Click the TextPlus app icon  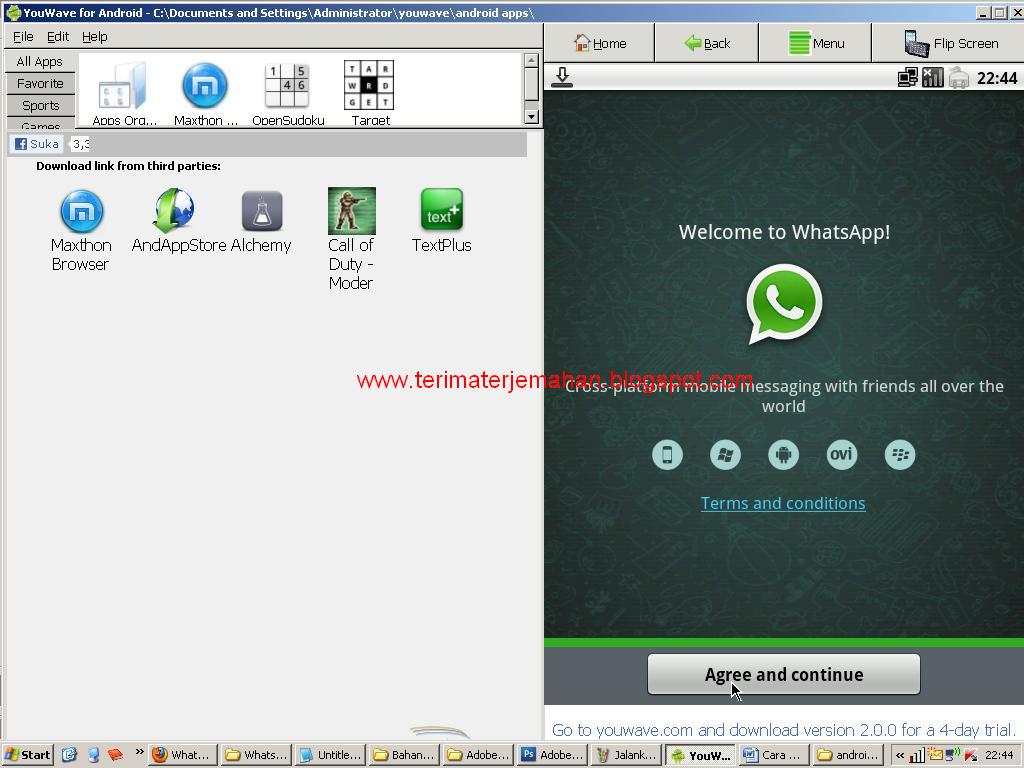click(442, 210)
